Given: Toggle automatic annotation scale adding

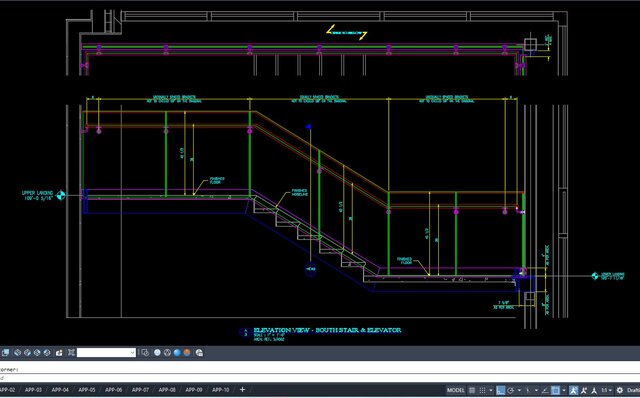Looking at the screenshot, I should tap(584, 390).
